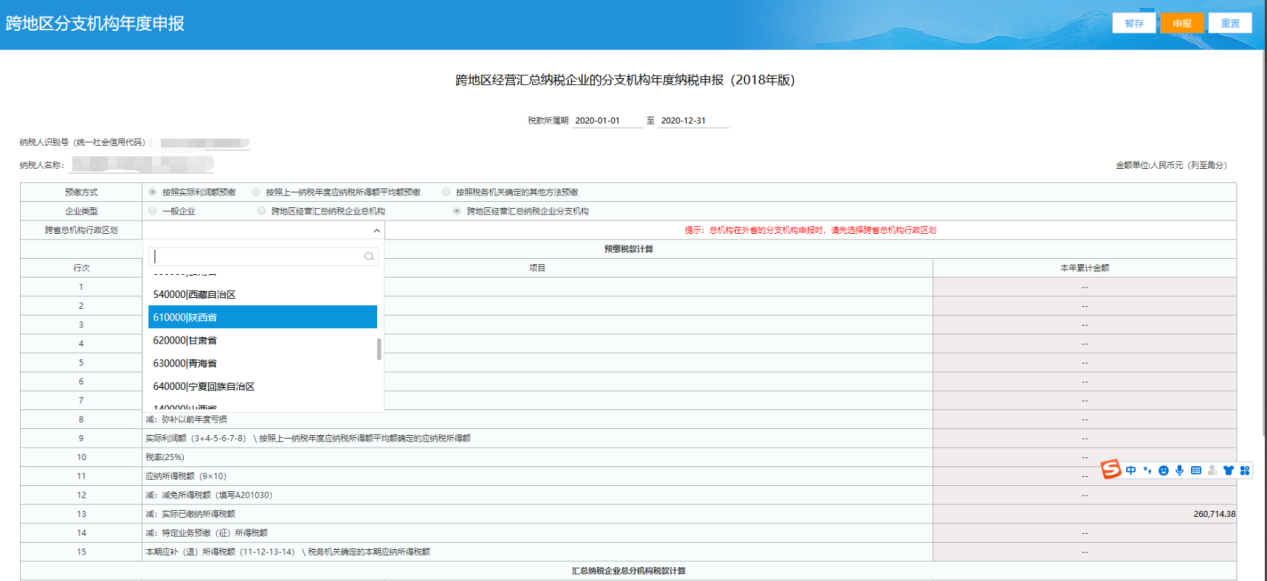This screenshot has height=581, width=1267.
Task: Select 640000|宁夏回族自治区 option
Action: pos(262,386)
